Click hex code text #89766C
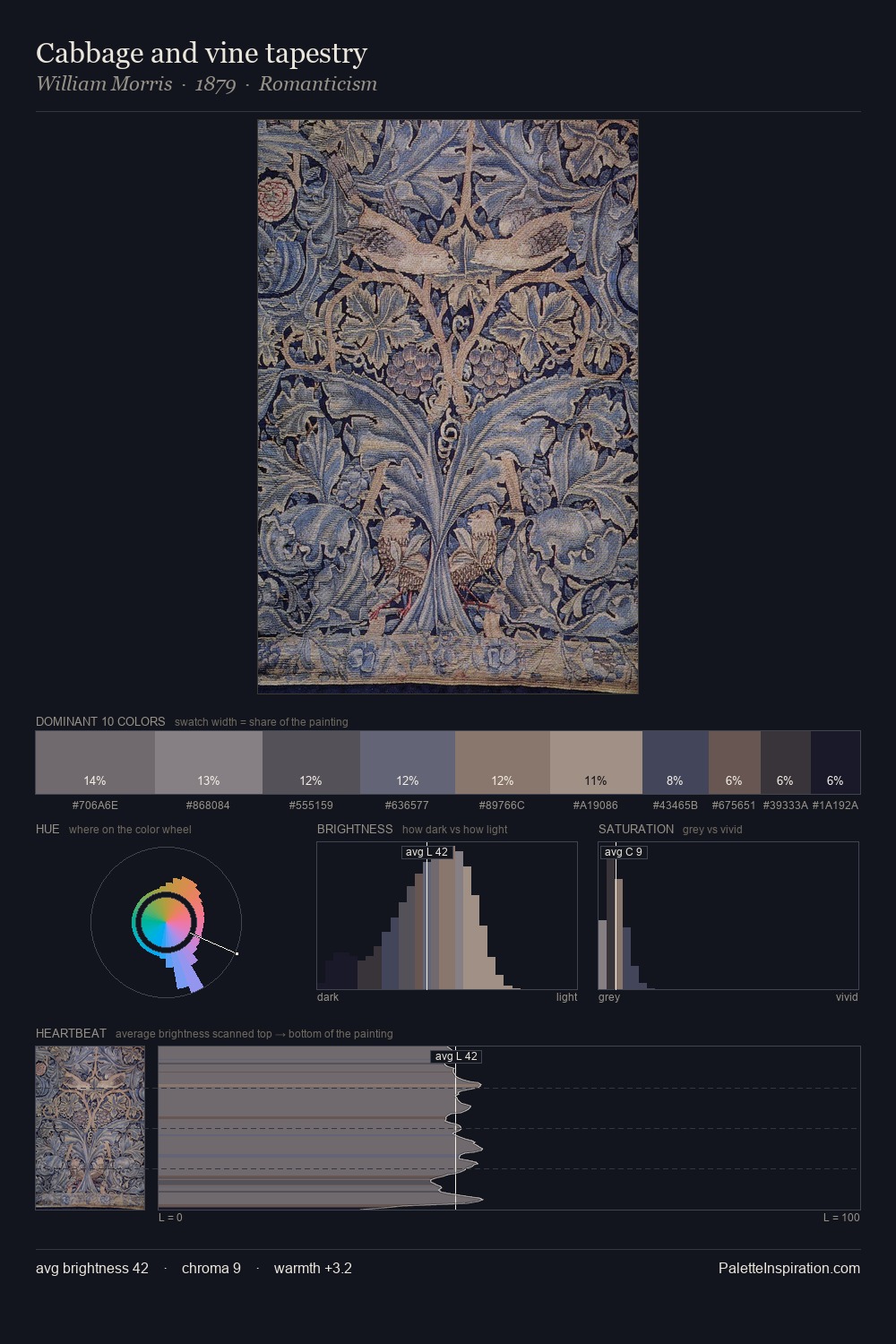 click(x=502, y=806)
